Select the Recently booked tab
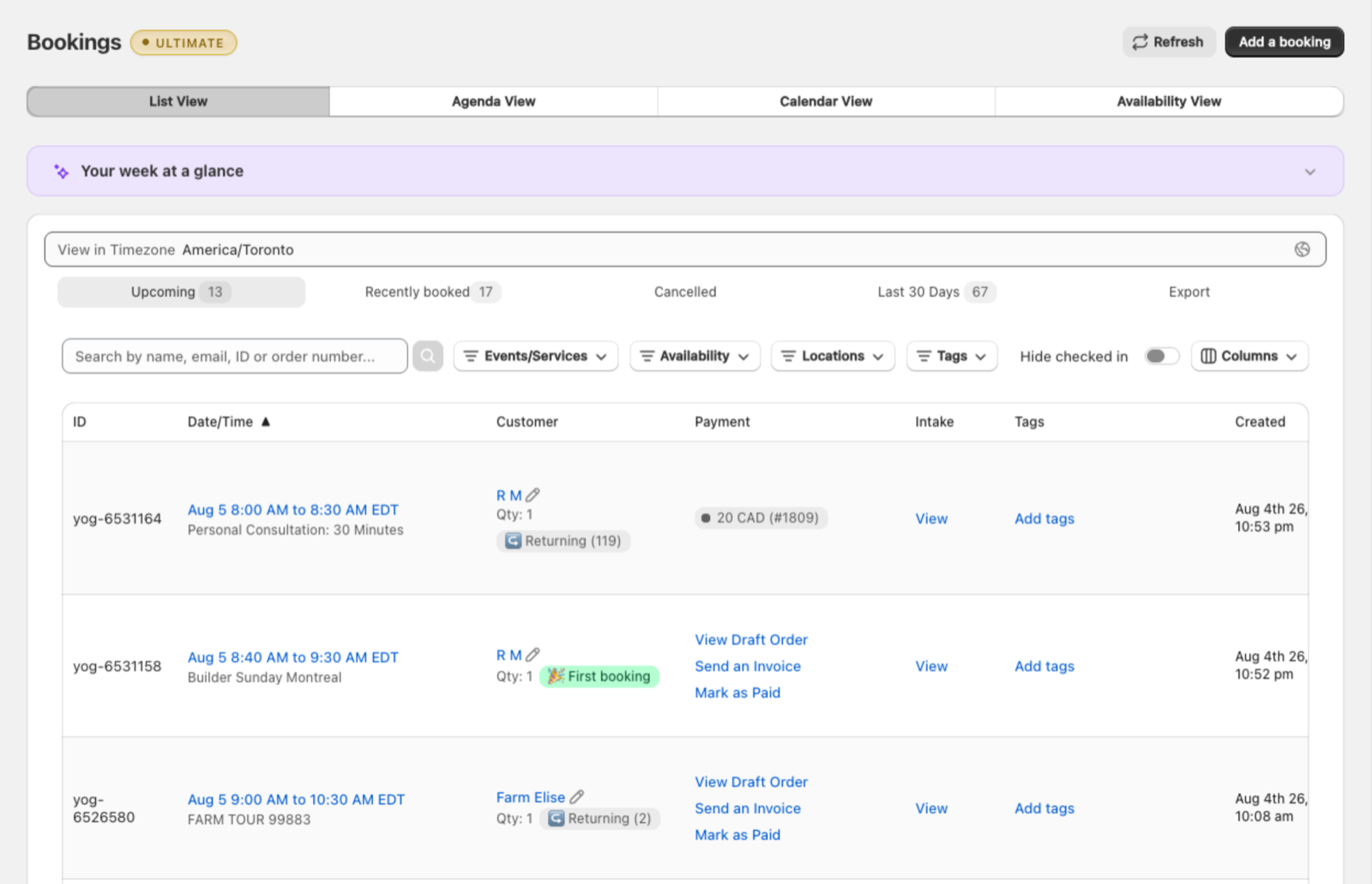 [x=432, y=292]
